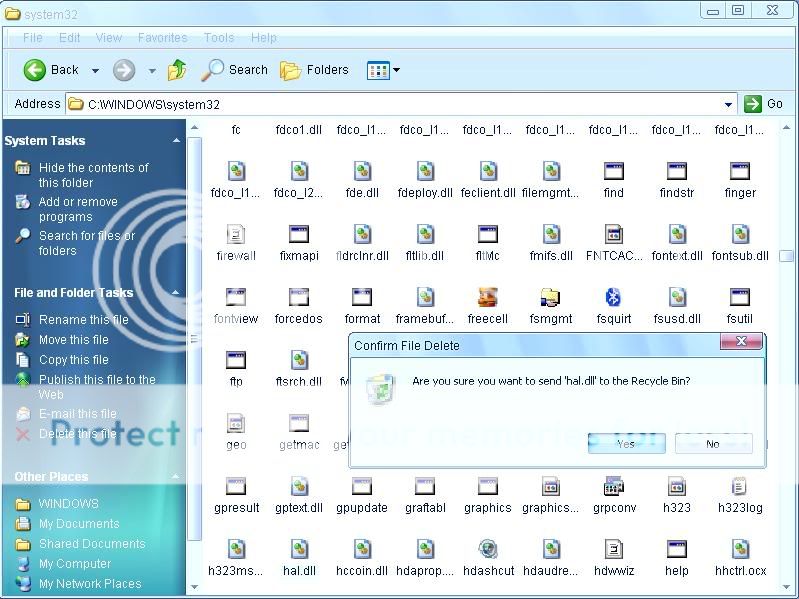
Task: Click No in the delete dialog
Action: [713, 444]
